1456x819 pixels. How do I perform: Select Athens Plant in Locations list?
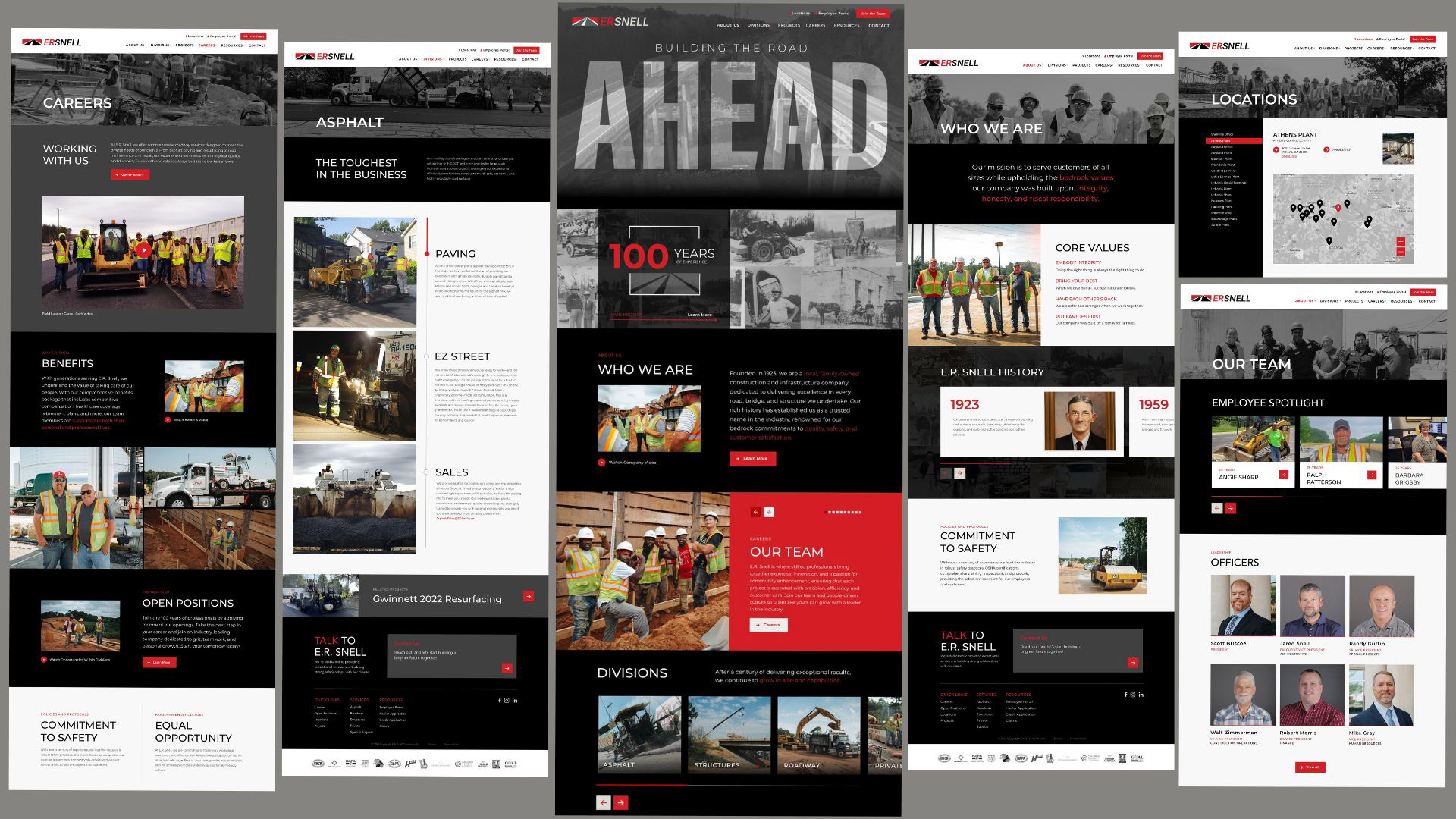[x=1232, y=140]
